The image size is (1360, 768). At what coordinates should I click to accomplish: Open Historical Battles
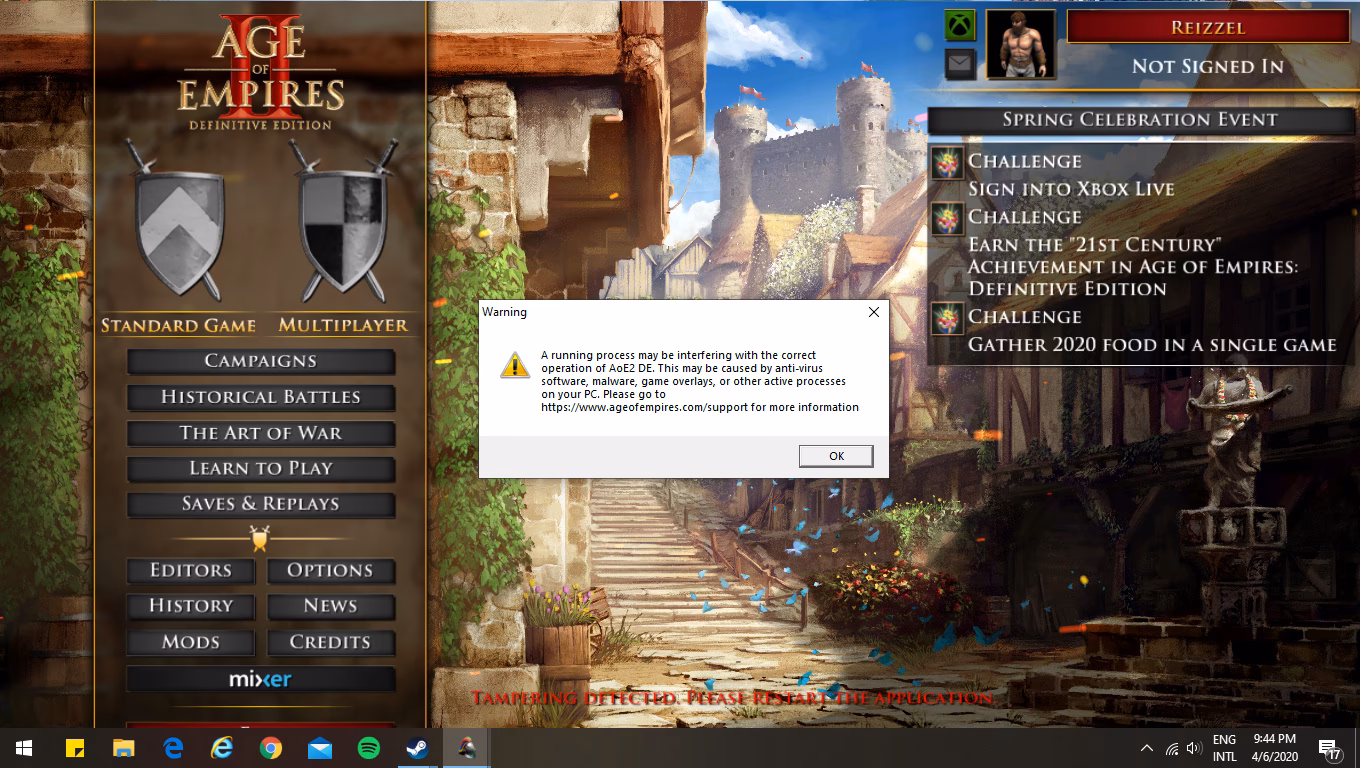261,397
